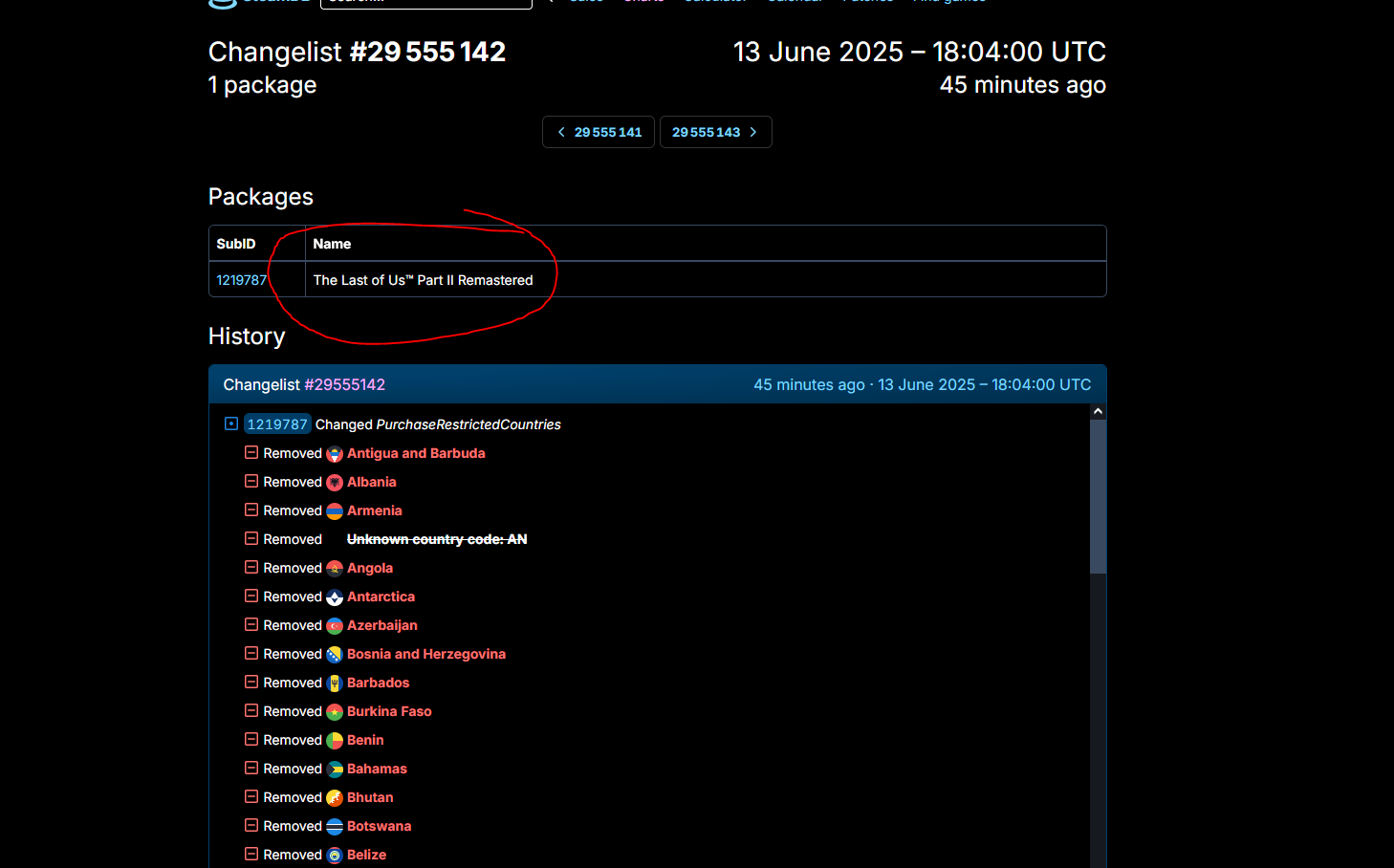
Task: Click the '13 June 2025 – 18:04:00 UTC' page header date
Action: coord(920,52)
